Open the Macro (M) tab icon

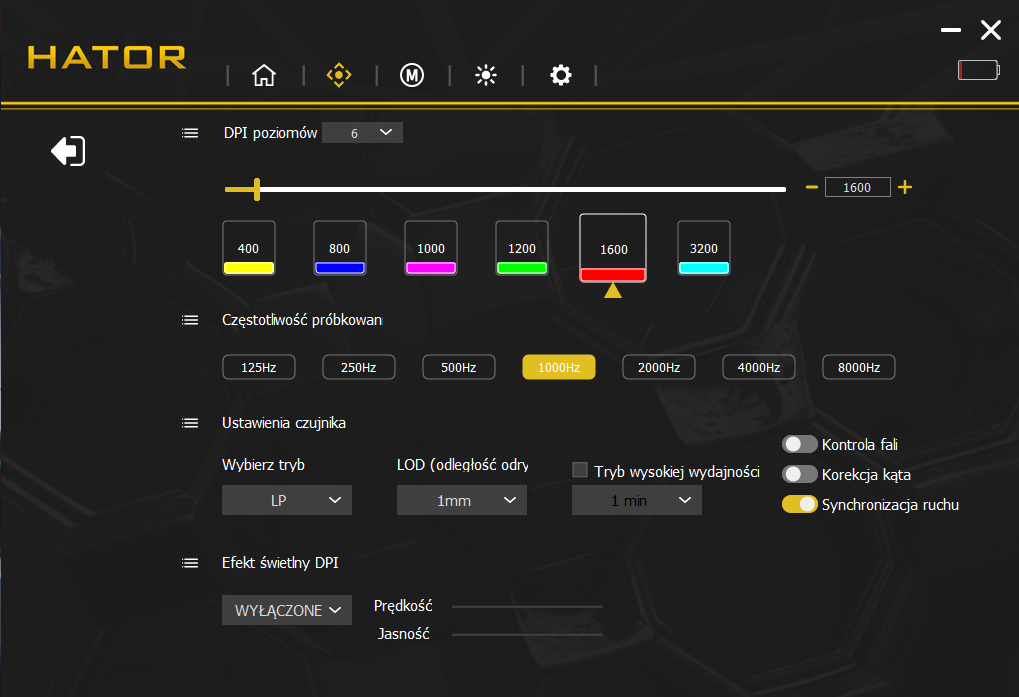[412, 75]
